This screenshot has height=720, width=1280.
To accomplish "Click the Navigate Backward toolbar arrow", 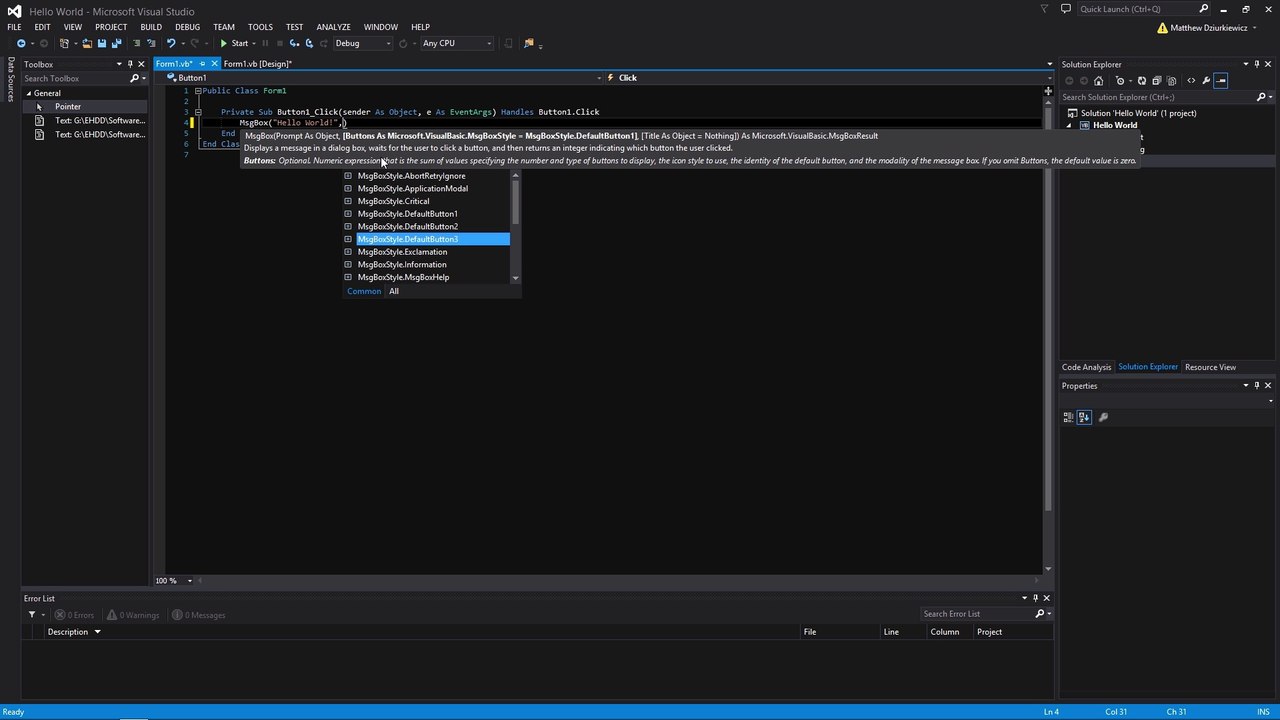I will coord(21,43).
